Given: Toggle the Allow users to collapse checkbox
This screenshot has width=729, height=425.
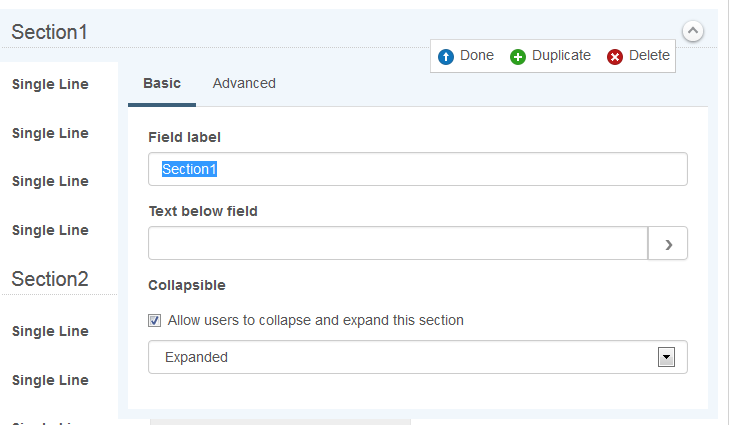Looking at the screenshot, I should pos(154,321).
